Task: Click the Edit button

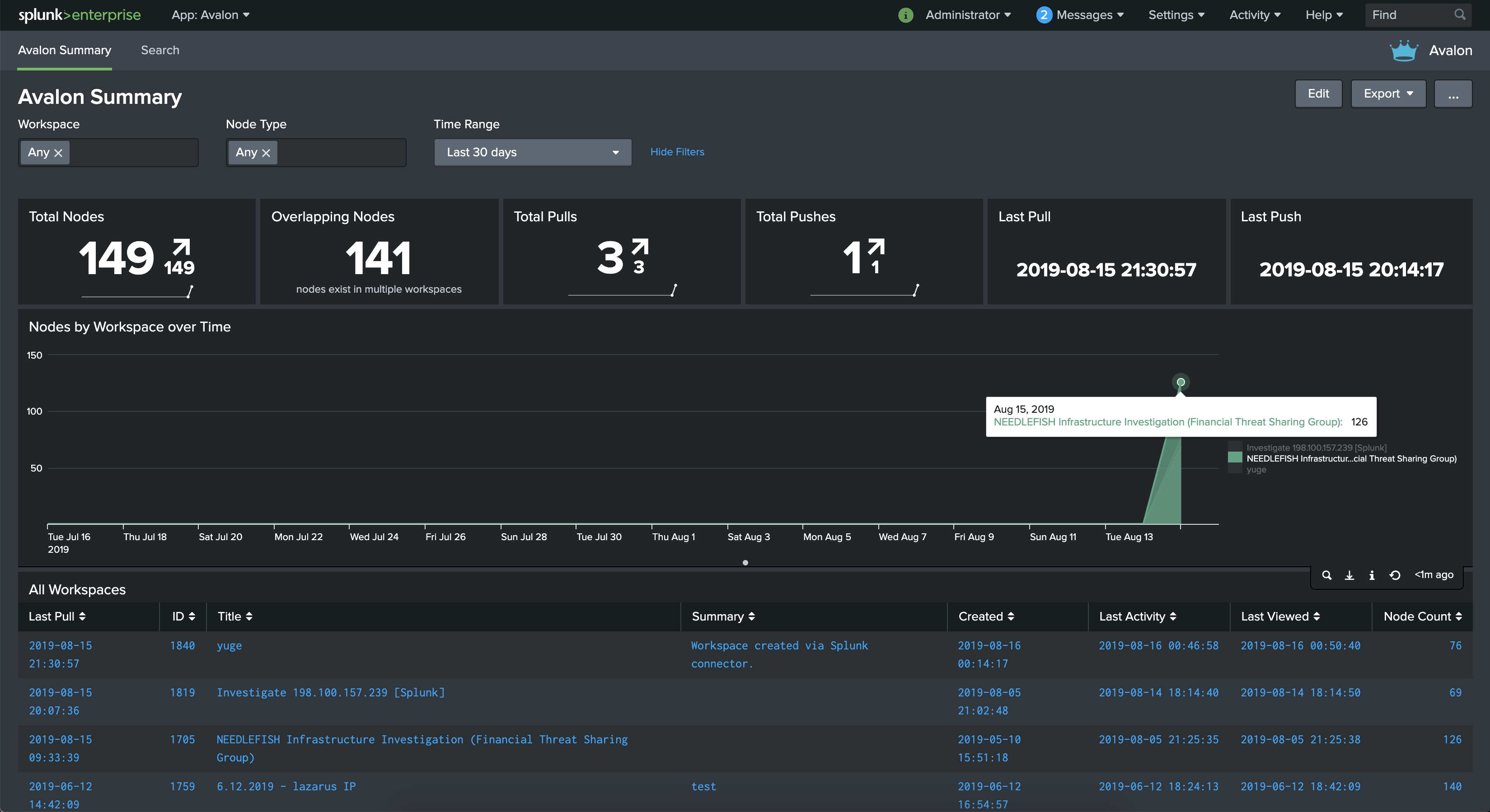Action: [1318, 93]
